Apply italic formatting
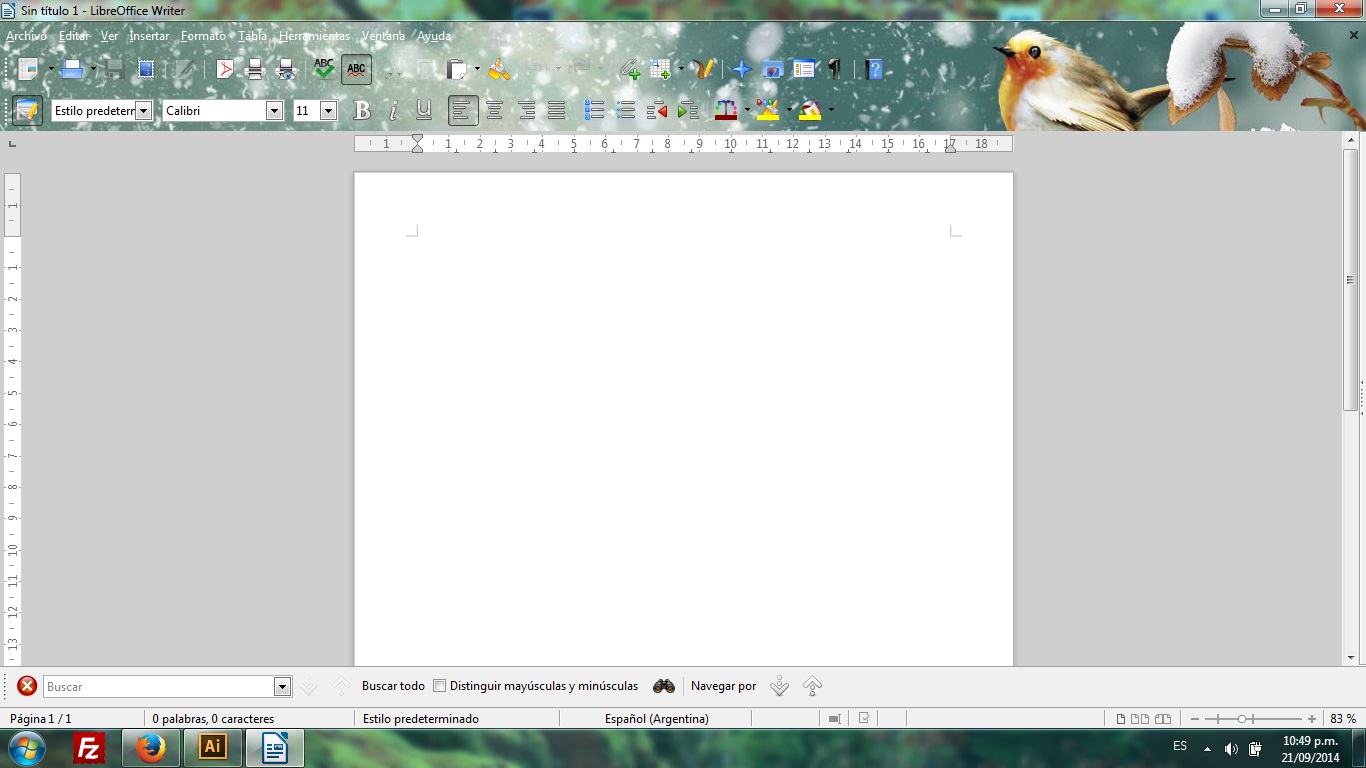The width and height of the screenshot is (1366, 768). point(393,110)
